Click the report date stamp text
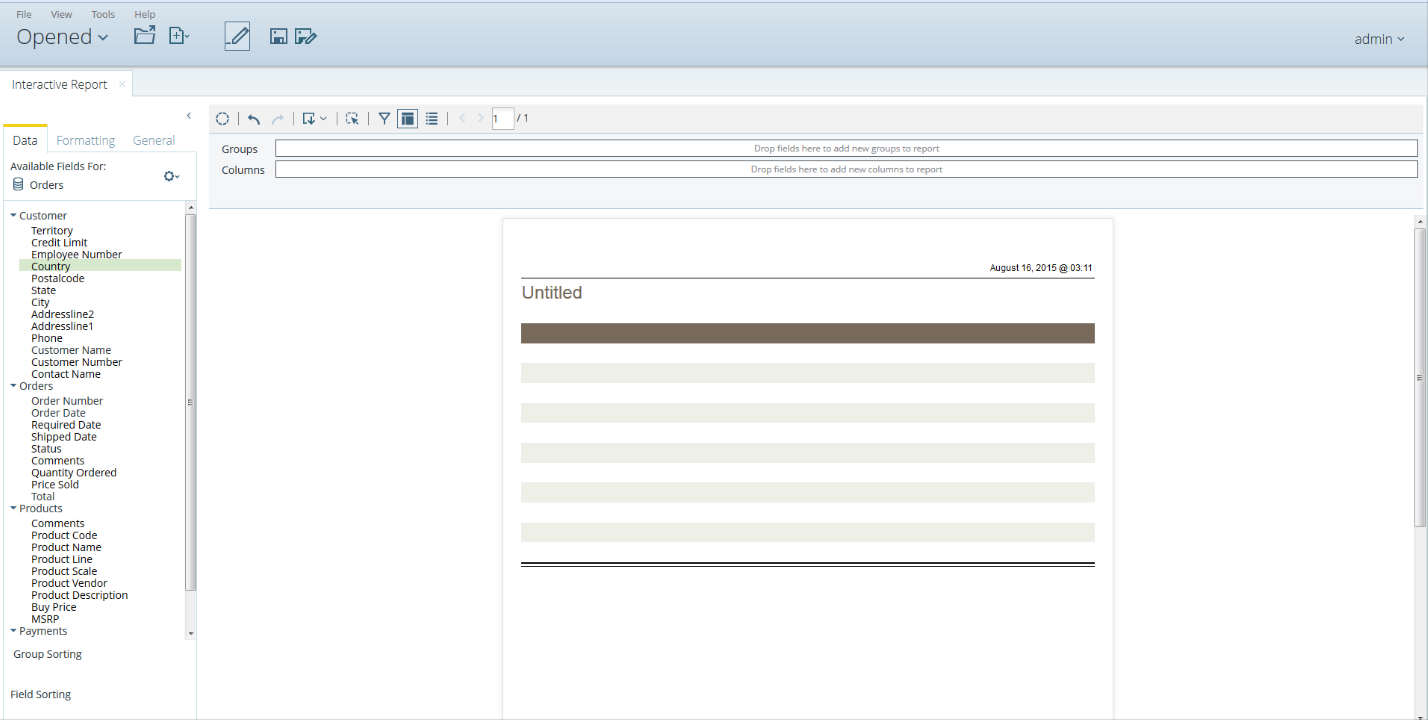1428x720 pixels. [1041, 268]
